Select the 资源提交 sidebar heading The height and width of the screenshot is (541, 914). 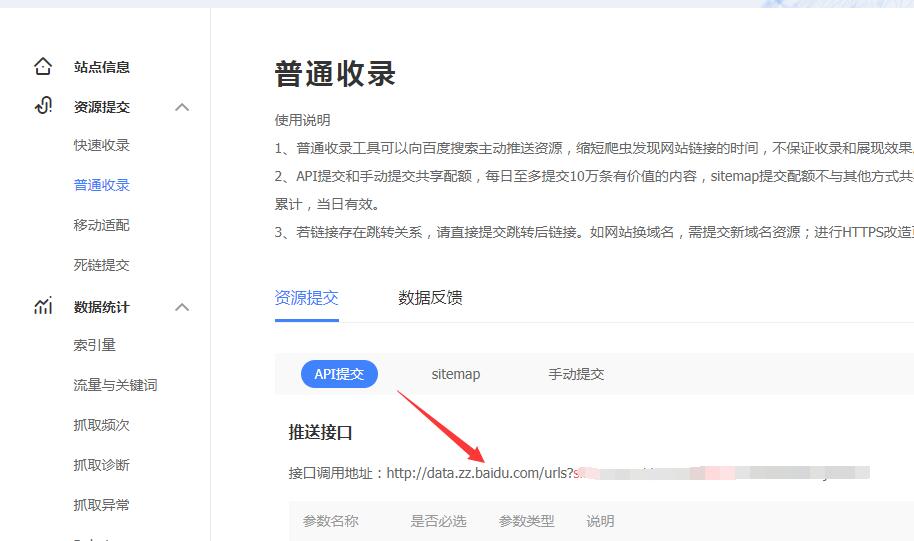pyautogui.click(x=101, y=107)
